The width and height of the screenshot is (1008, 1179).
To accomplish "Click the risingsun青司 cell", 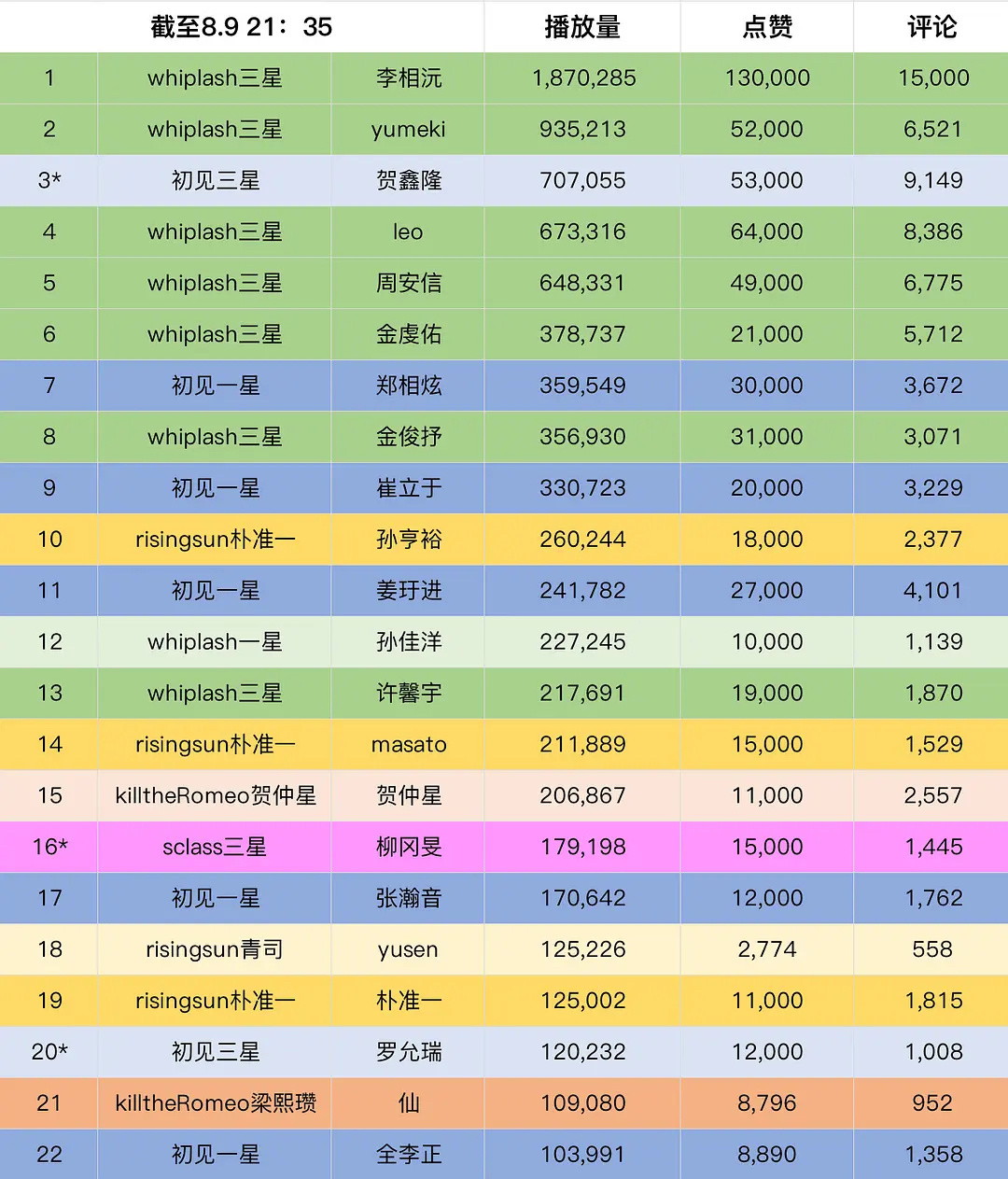I will coord(215,950).
